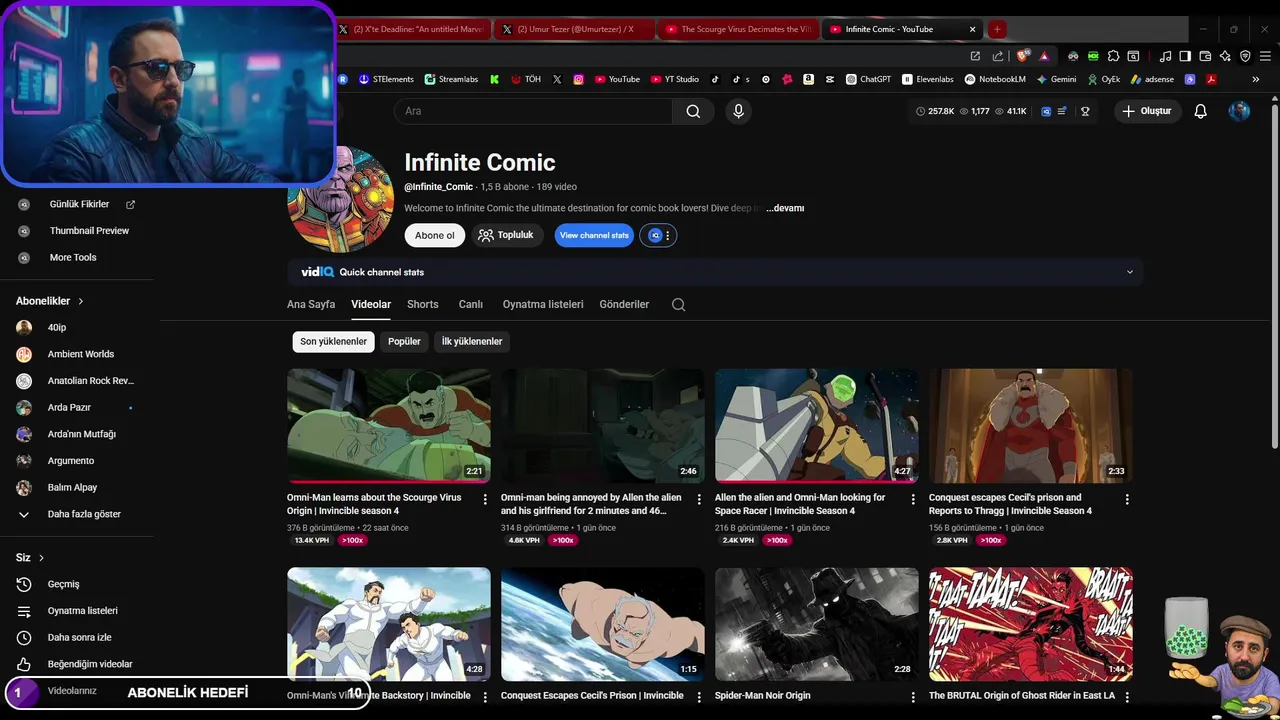The height and width of the screenshot is (720, 1280).
Task: Open Streamlabs bookmark
Action: (452, 79)
